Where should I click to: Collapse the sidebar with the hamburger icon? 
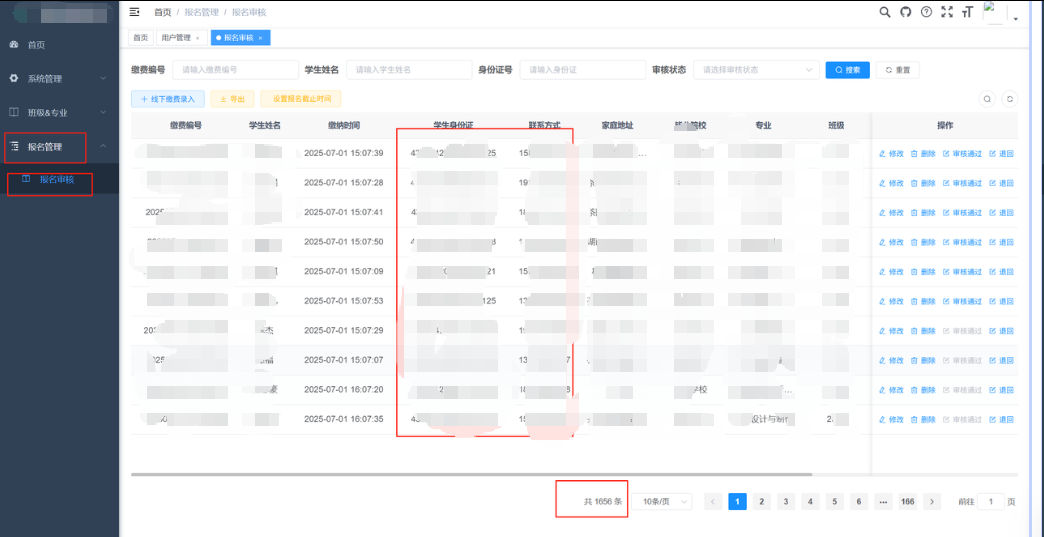point(134,12)
